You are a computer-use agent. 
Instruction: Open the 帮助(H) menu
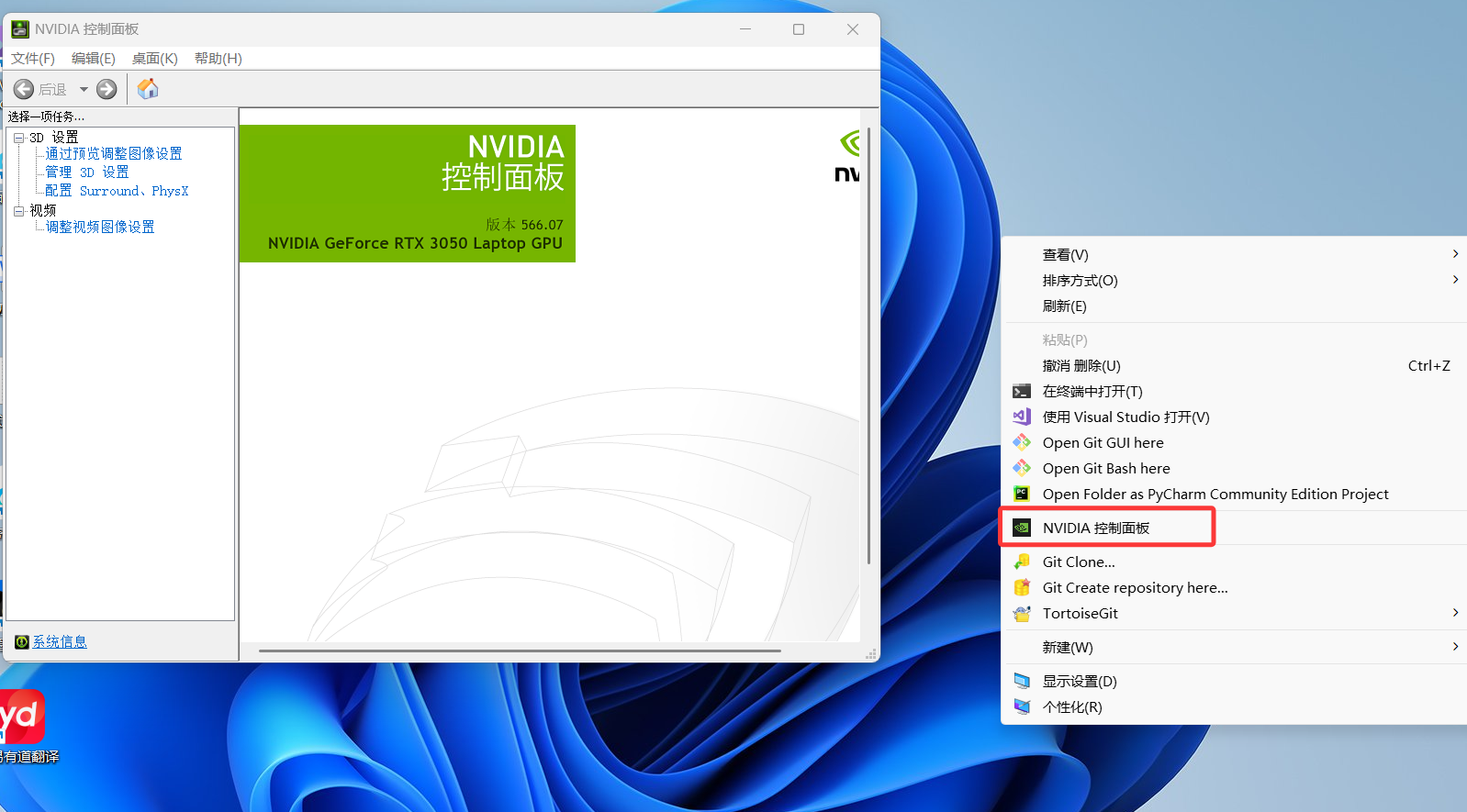pos(218,59)
